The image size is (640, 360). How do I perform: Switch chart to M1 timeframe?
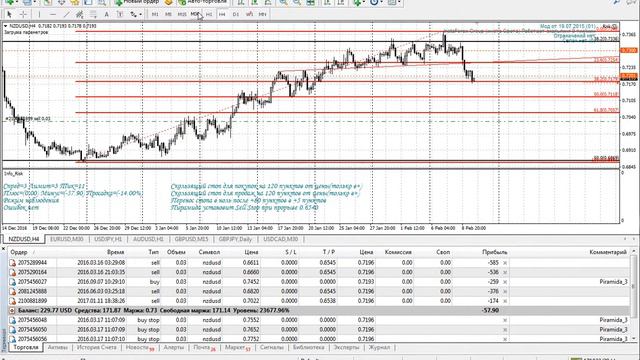point(155,14)
